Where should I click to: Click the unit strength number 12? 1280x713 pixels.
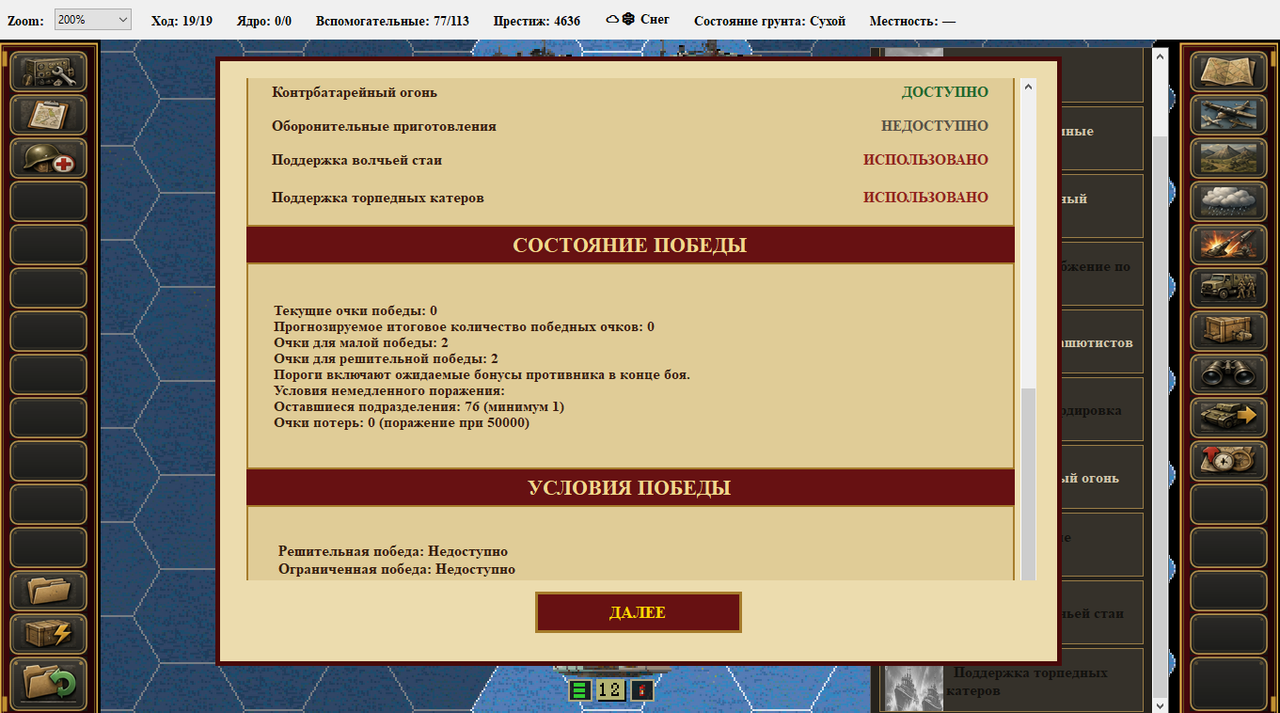(x=610, y=690)
